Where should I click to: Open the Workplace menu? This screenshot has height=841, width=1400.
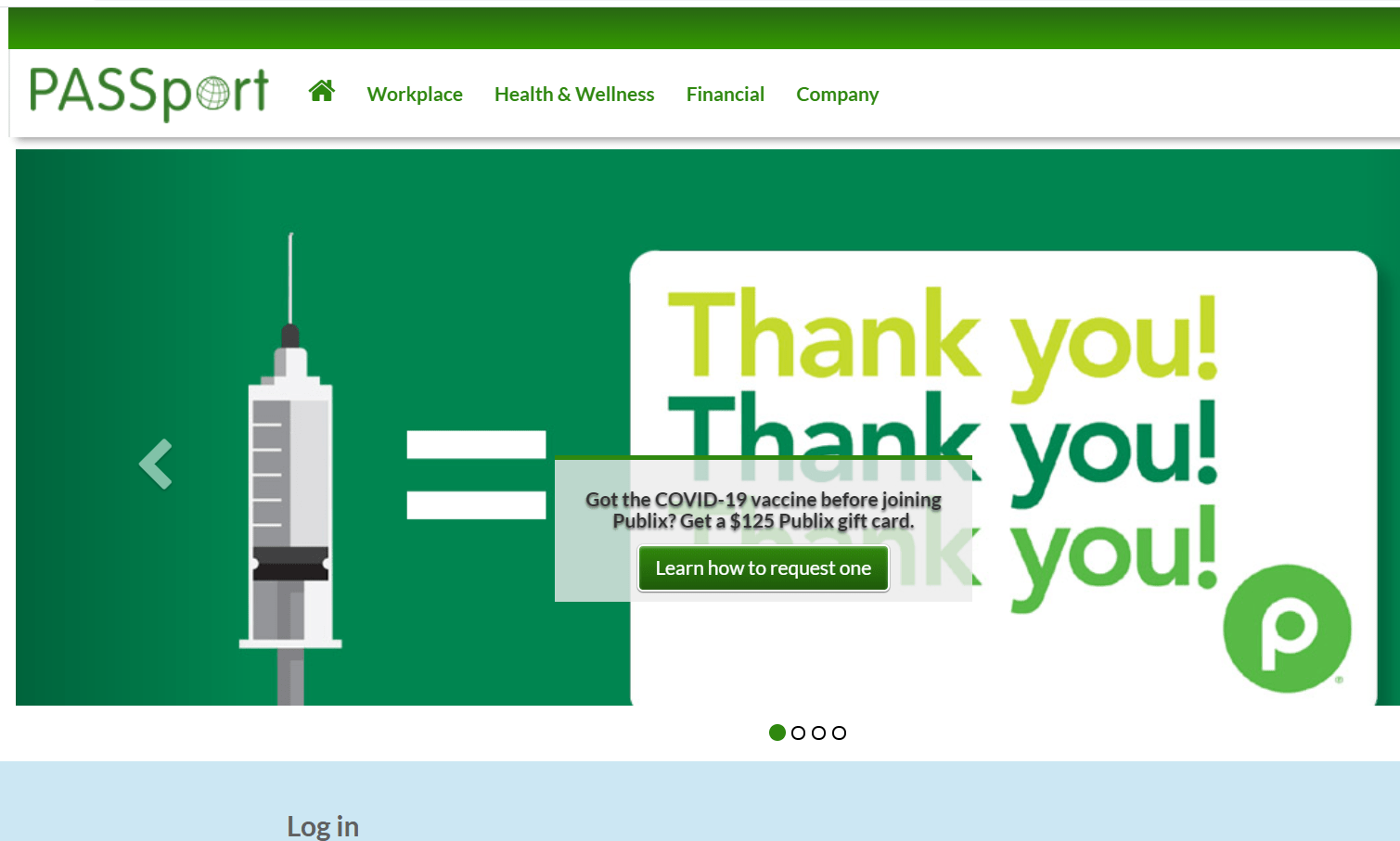coord(415,95)
